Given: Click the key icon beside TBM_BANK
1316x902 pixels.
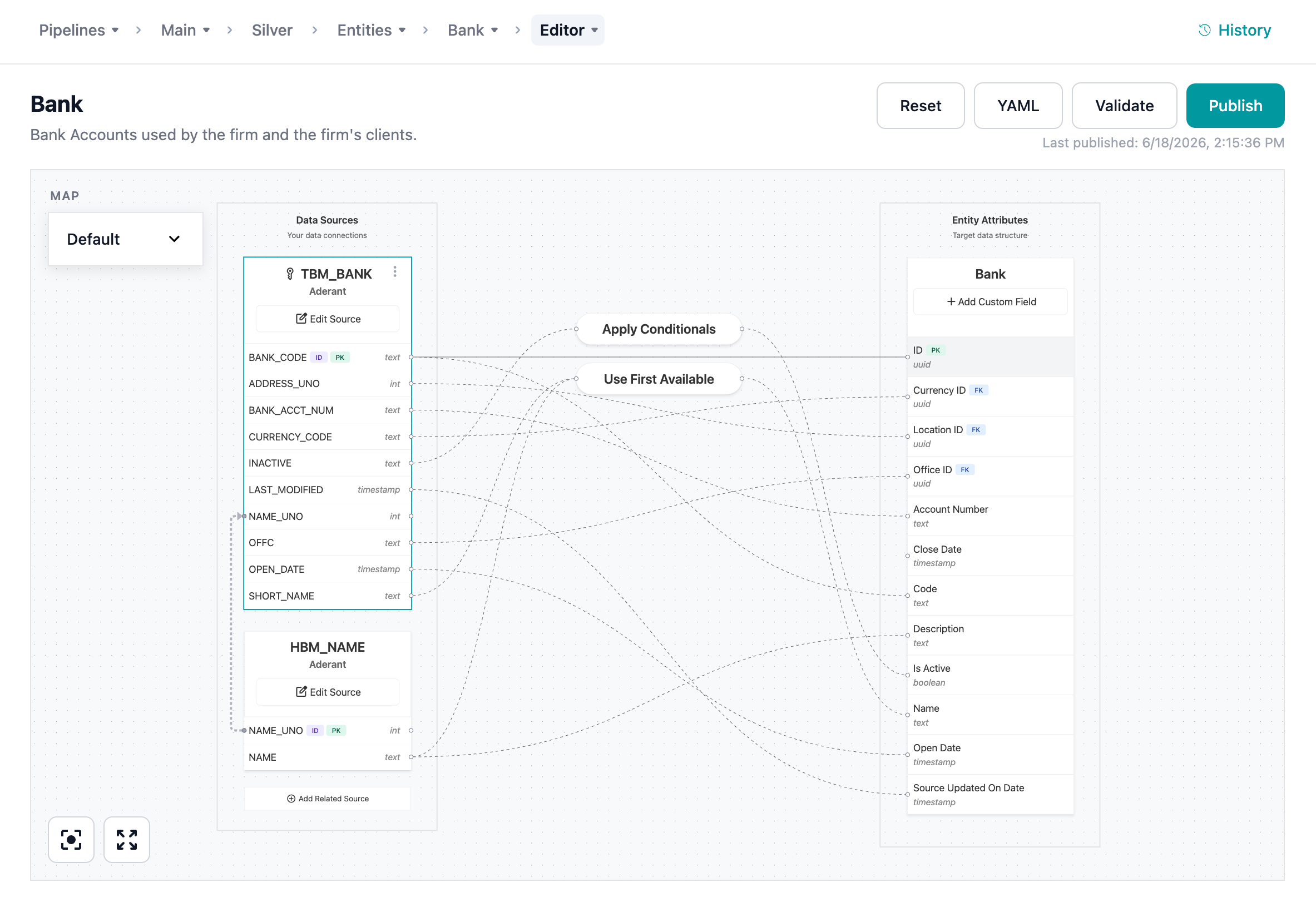Looking at the screenshot, I should [x=290, y=274].
